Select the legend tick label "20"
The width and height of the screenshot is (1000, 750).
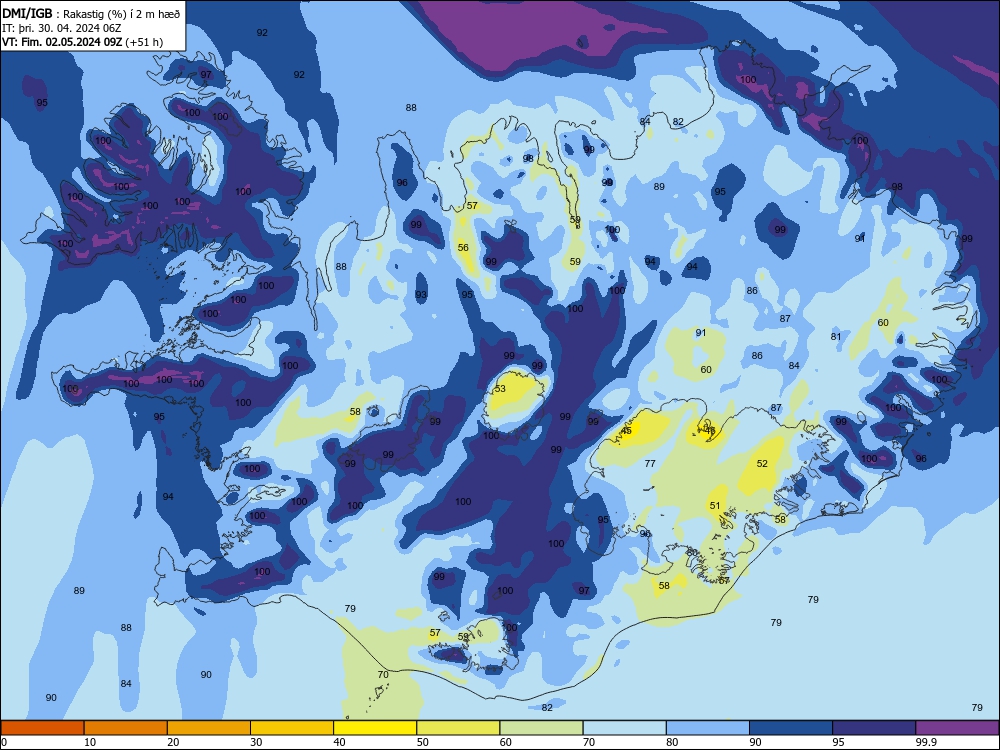[173, 742]
